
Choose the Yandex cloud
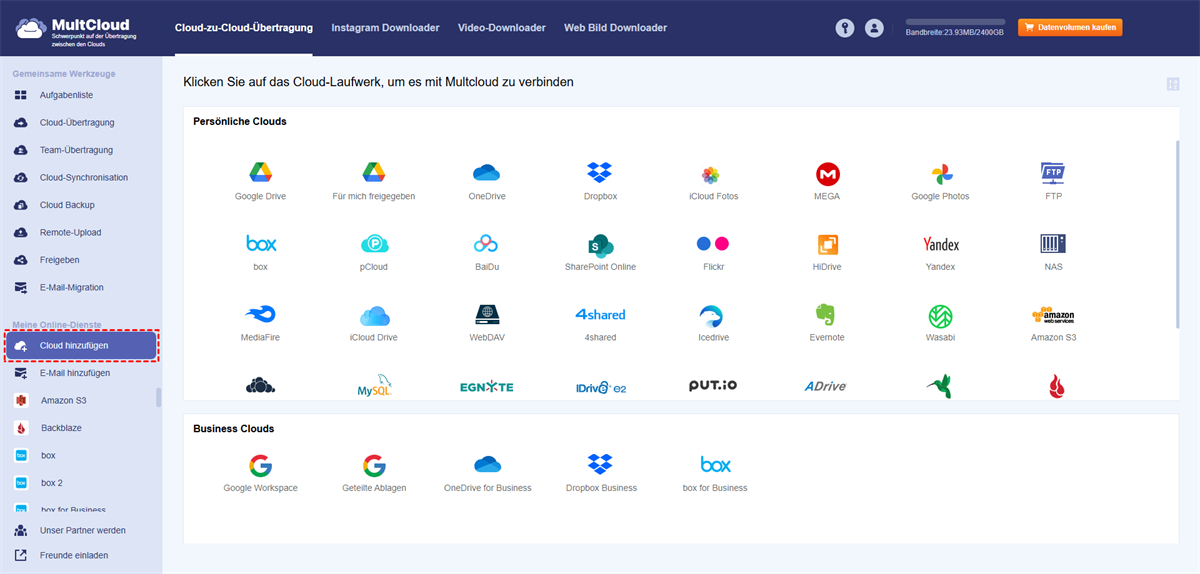click(940, 244)
